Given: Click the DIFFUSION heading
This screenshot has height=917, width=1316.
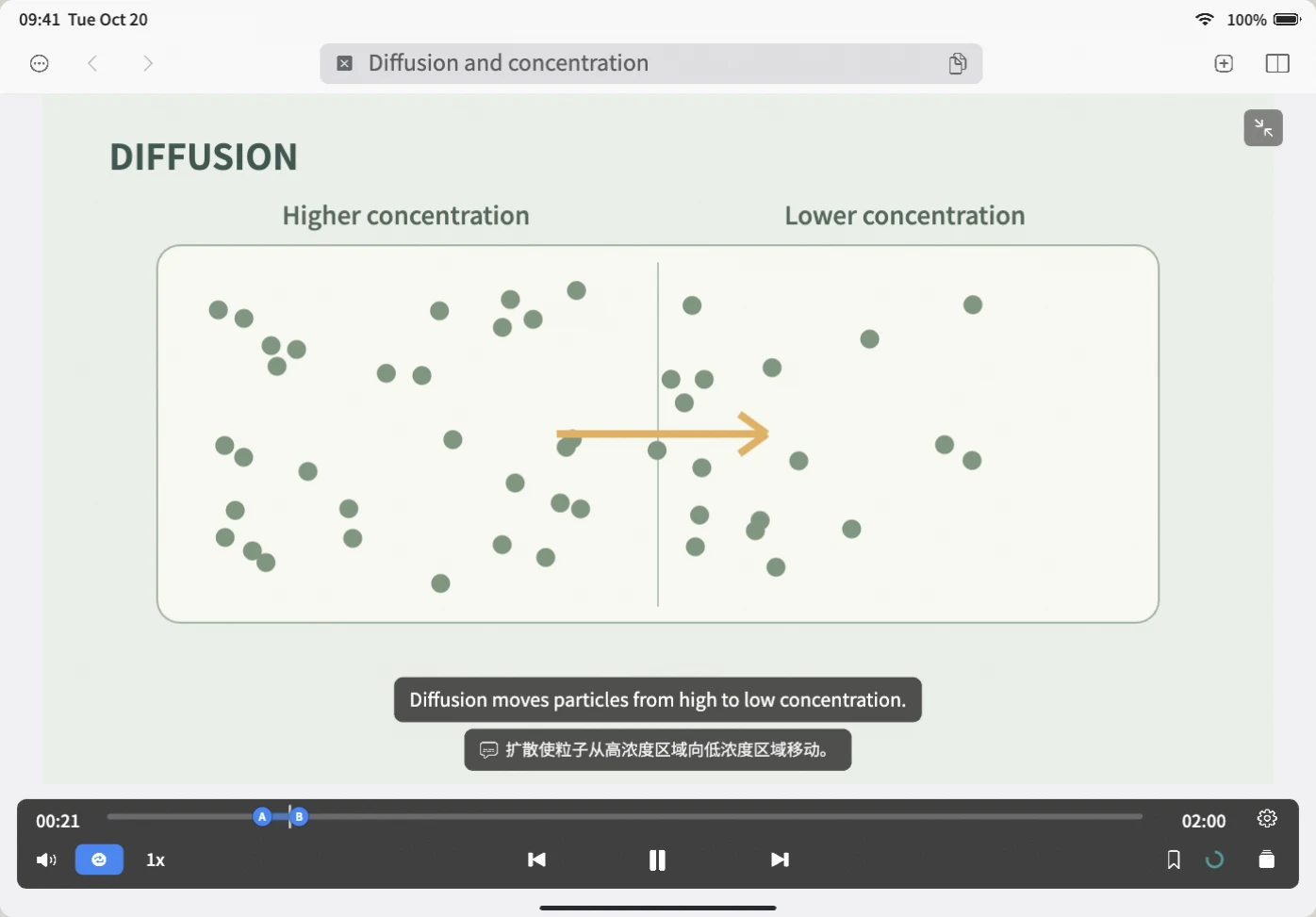Looking at the screenshot, I should [204, 157].
